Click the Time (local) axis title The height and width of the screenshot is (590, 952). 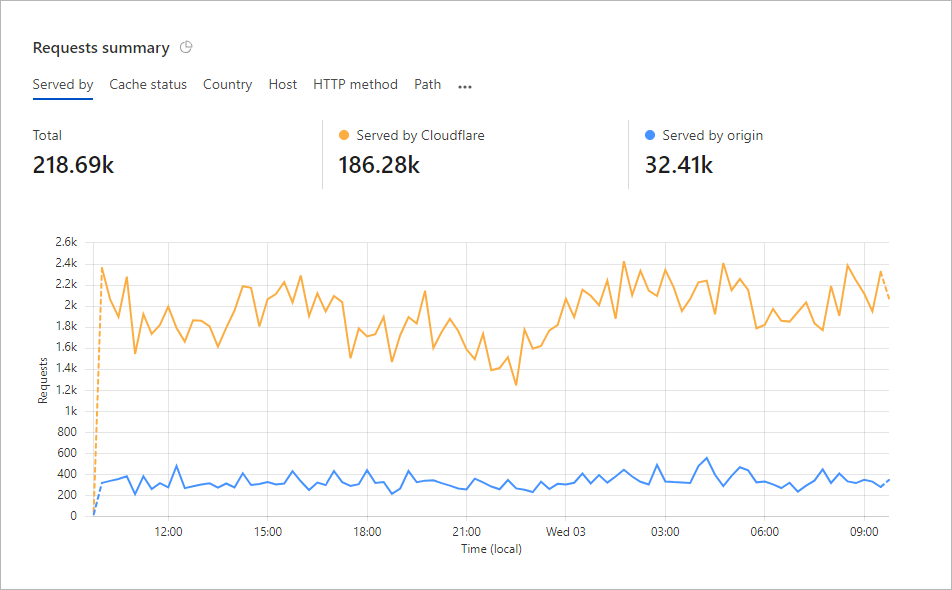[x=491, y=549]
